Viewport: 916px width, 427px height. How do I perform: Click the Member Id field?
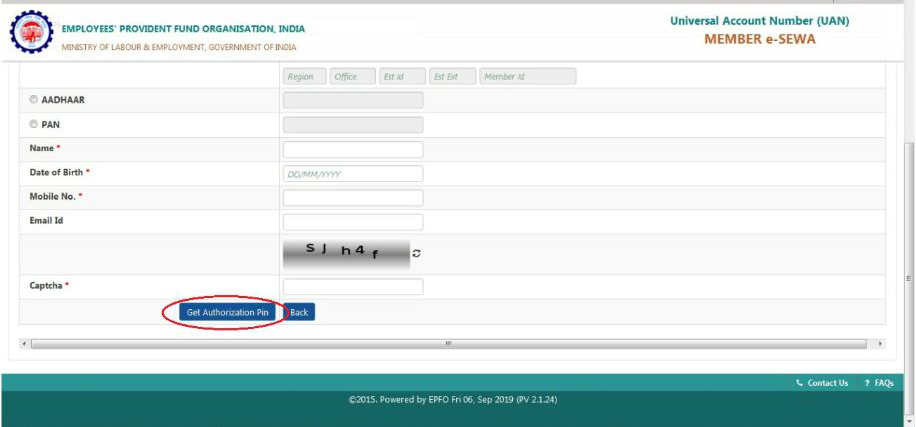click(527, 77)
